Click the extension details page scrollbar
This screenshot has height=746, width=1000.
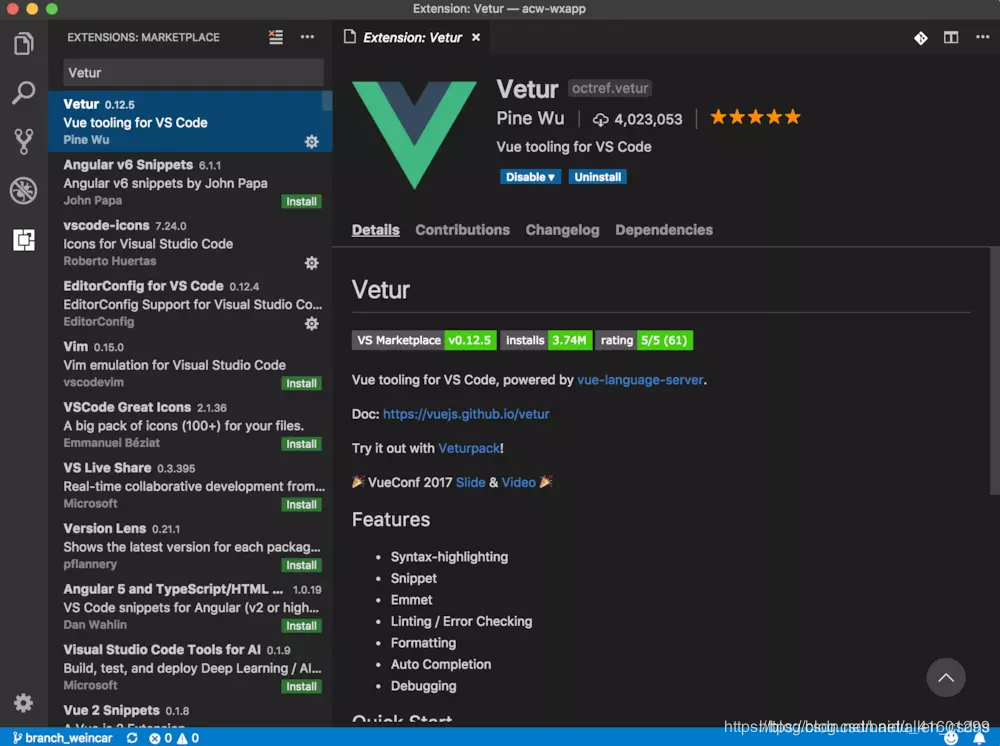[994, 370]
